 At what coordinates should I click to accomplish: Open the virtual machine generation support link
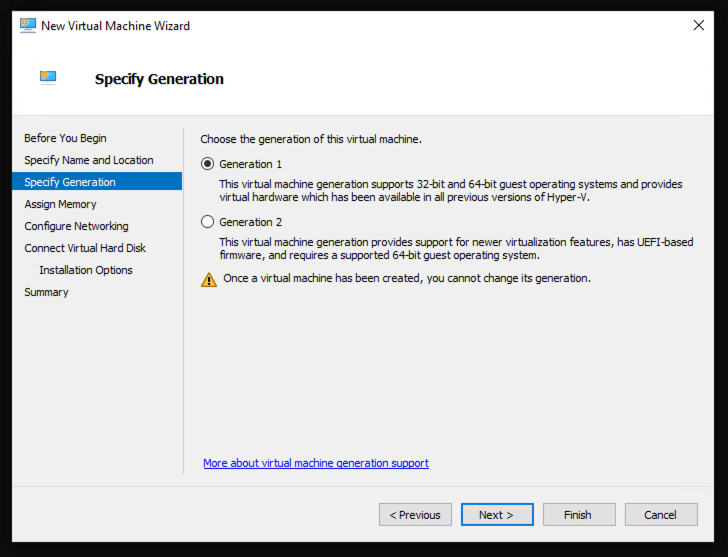[x=316, y=463]
